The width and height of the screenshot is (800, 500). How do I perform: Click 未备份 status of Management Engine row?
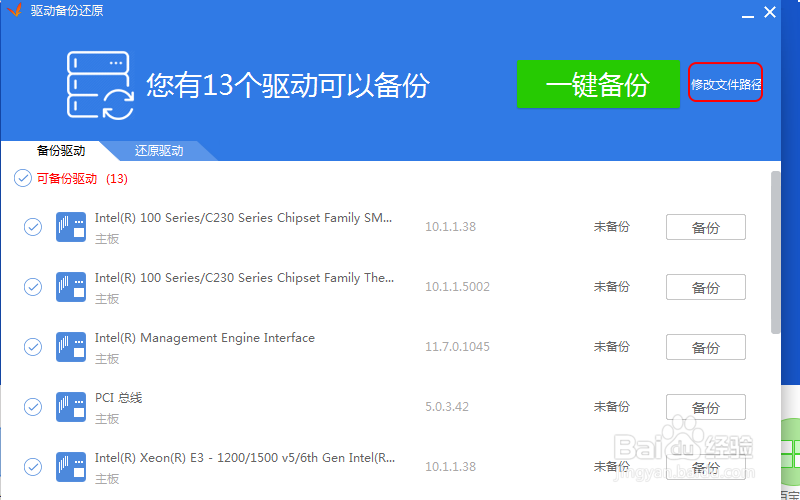pyautogui.click(x=611, y=347)
